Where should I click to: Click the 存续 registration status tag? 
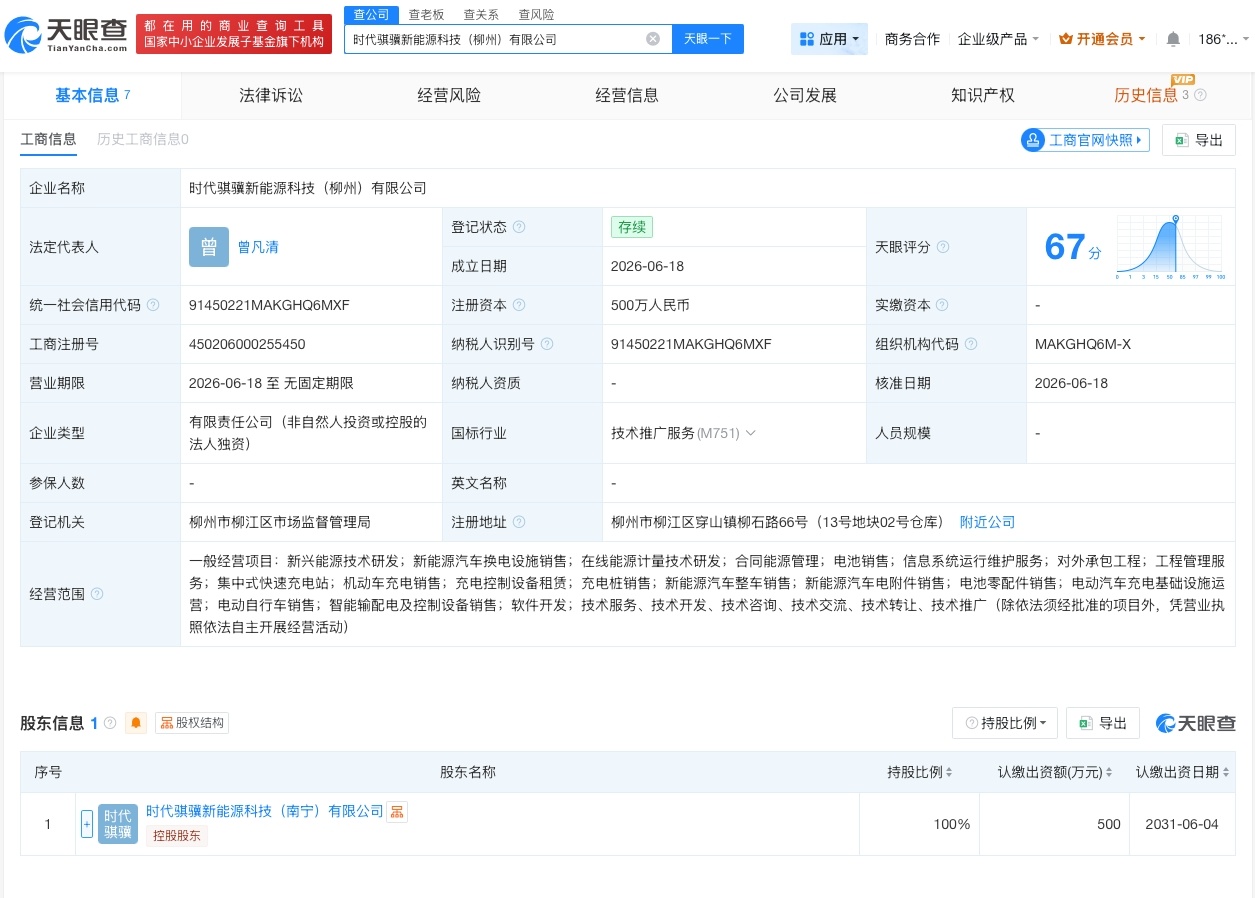632,227
